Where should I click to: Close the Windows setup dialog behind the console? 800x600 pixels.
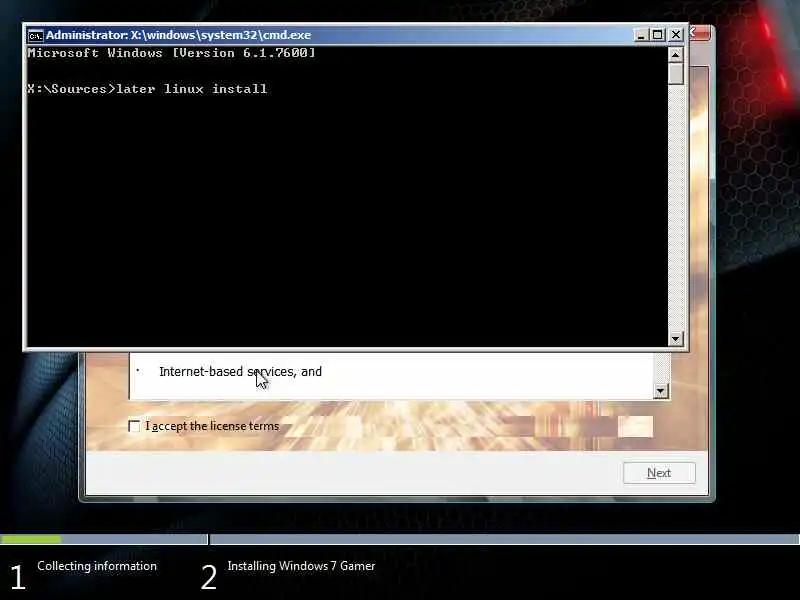click(701, 34)
